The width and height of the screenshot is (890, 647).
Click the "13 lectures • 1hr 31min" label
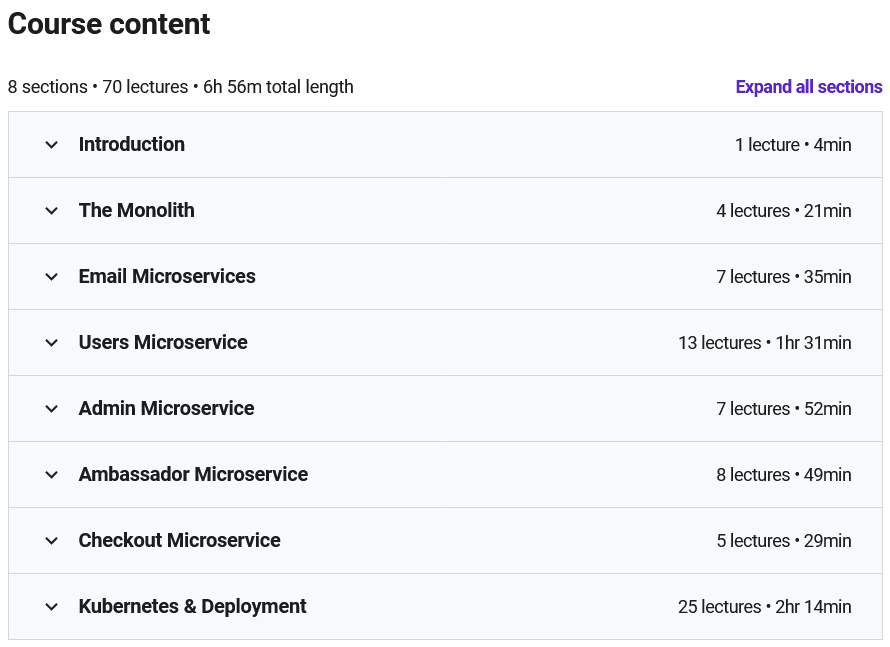[x=764, y=343]
